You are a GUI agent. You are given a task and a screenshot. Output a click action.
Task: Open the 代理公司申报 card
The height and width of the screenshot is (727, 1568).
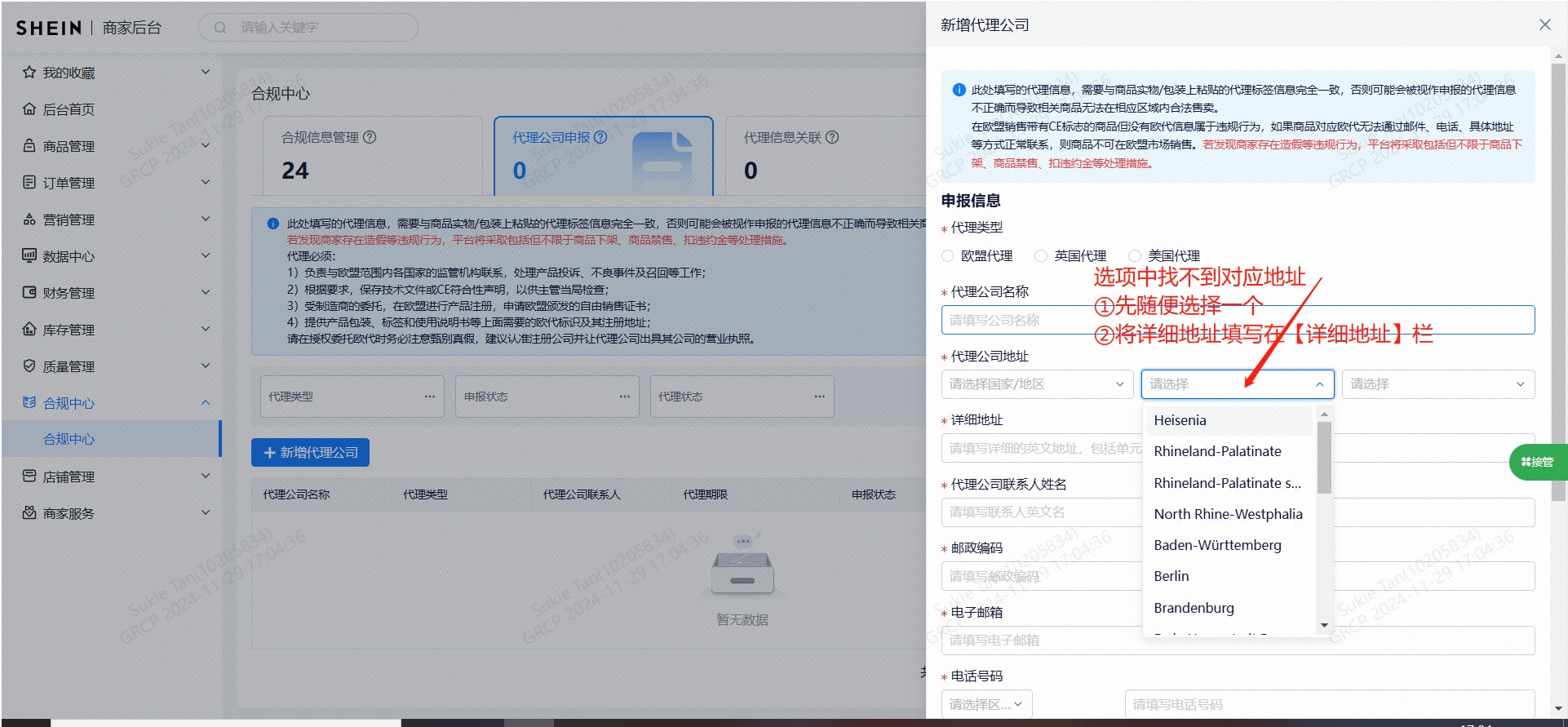coord(604,156)
